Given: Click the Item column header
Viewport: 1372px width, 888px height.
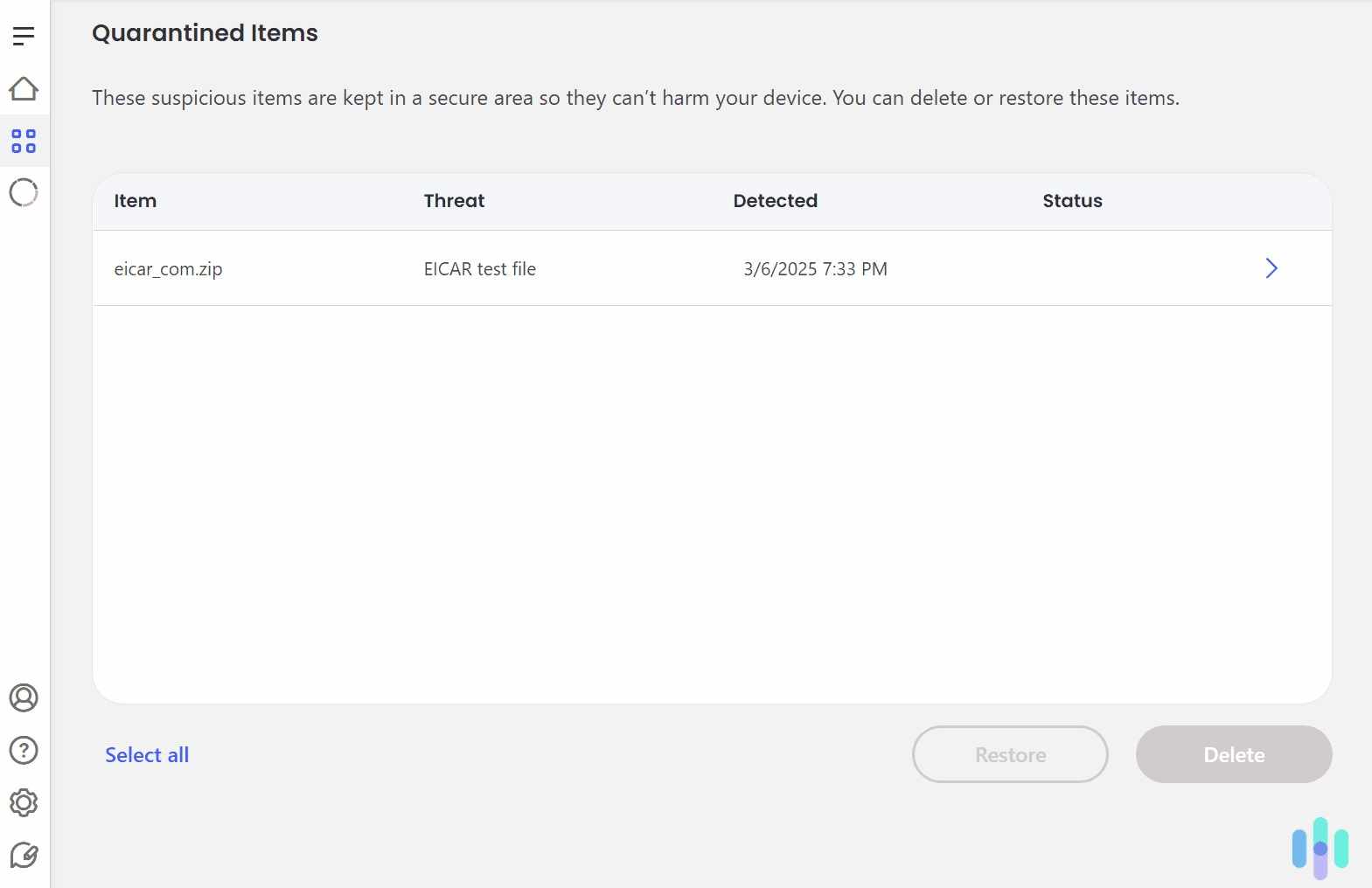Looking at the screenshot, I should pyautogui.click(x=136, y=201).
